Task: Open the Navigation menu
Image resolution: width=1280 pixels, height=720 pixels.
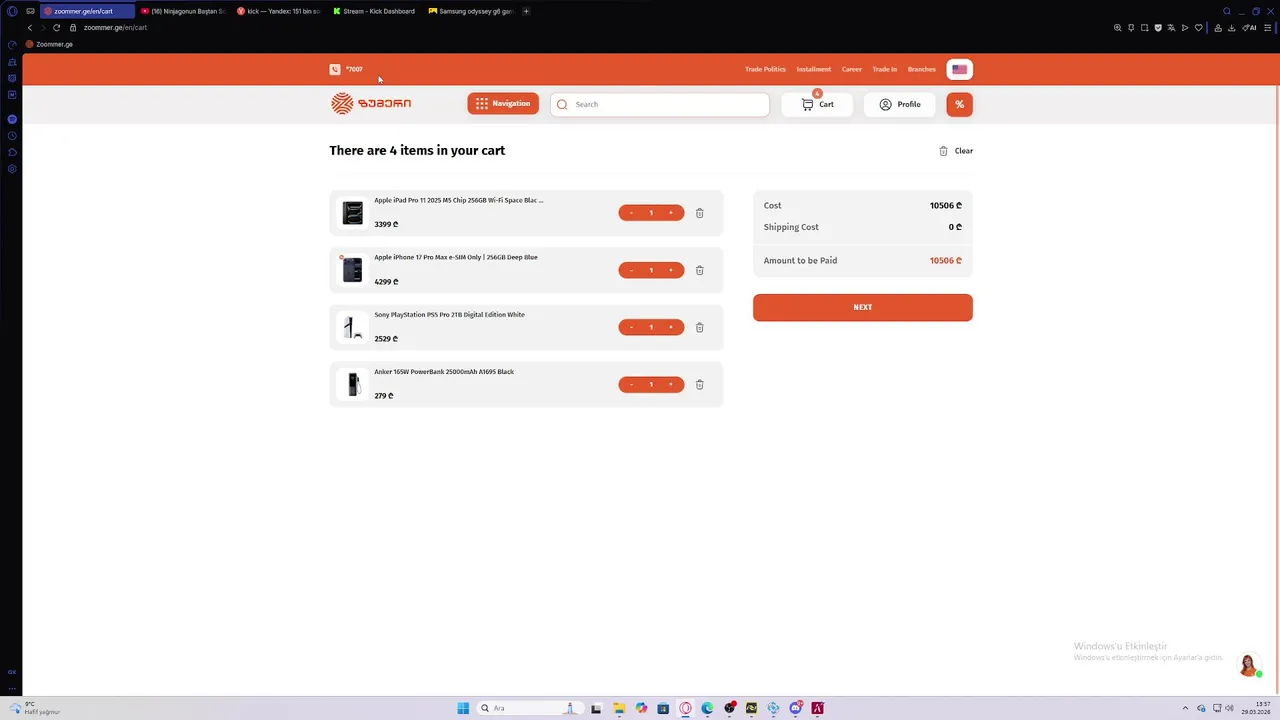Action: (503, 104)
